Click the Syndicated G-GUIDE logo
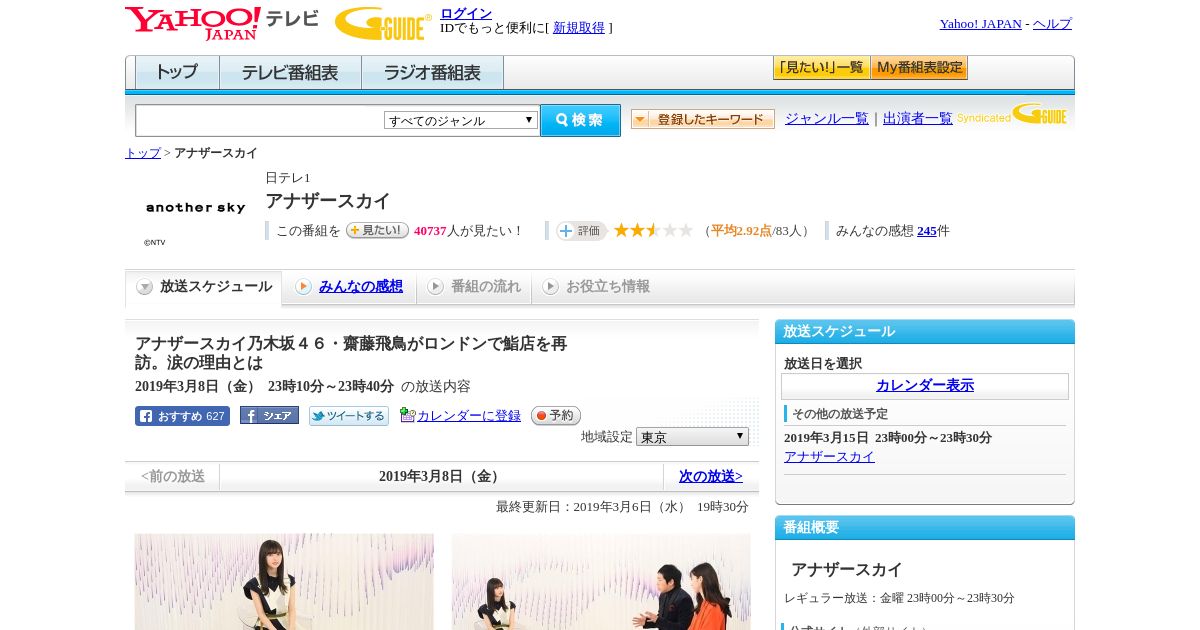Viewport: 1200px width, 630px height. pos(1012,114)
